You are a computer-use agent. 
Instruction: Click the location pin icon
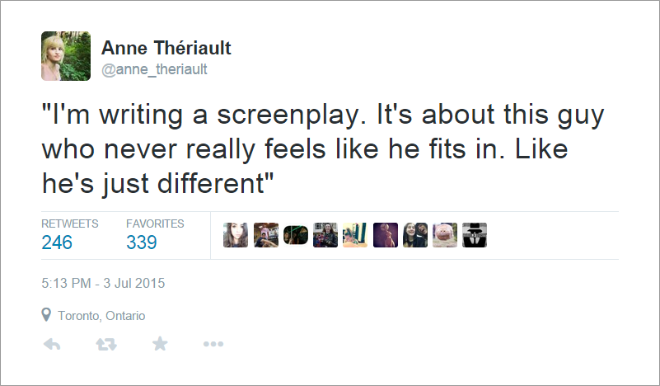[46, 315]
